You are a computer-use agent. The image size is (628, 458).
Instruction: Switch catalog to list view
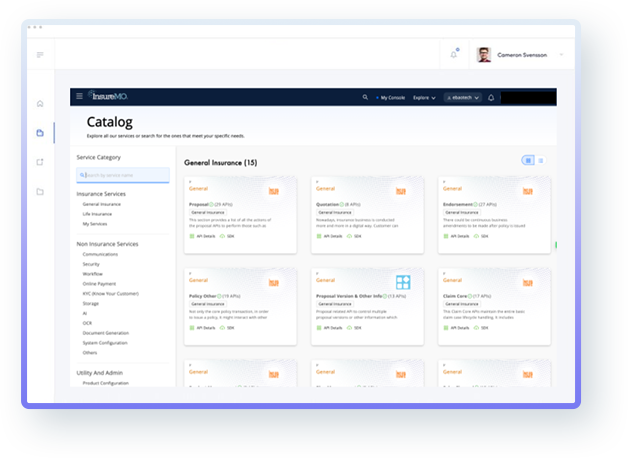(541, 161)
